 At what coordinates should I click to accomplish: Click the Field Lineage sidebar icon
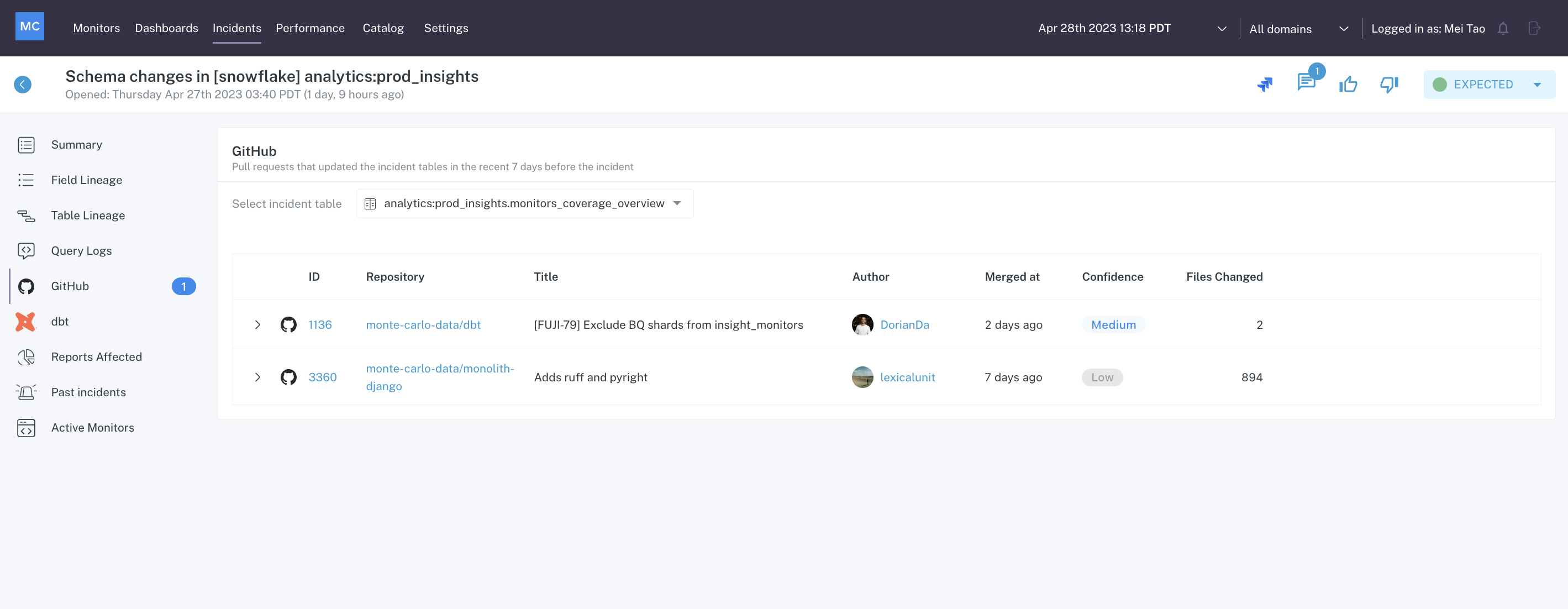click(26, 180)
